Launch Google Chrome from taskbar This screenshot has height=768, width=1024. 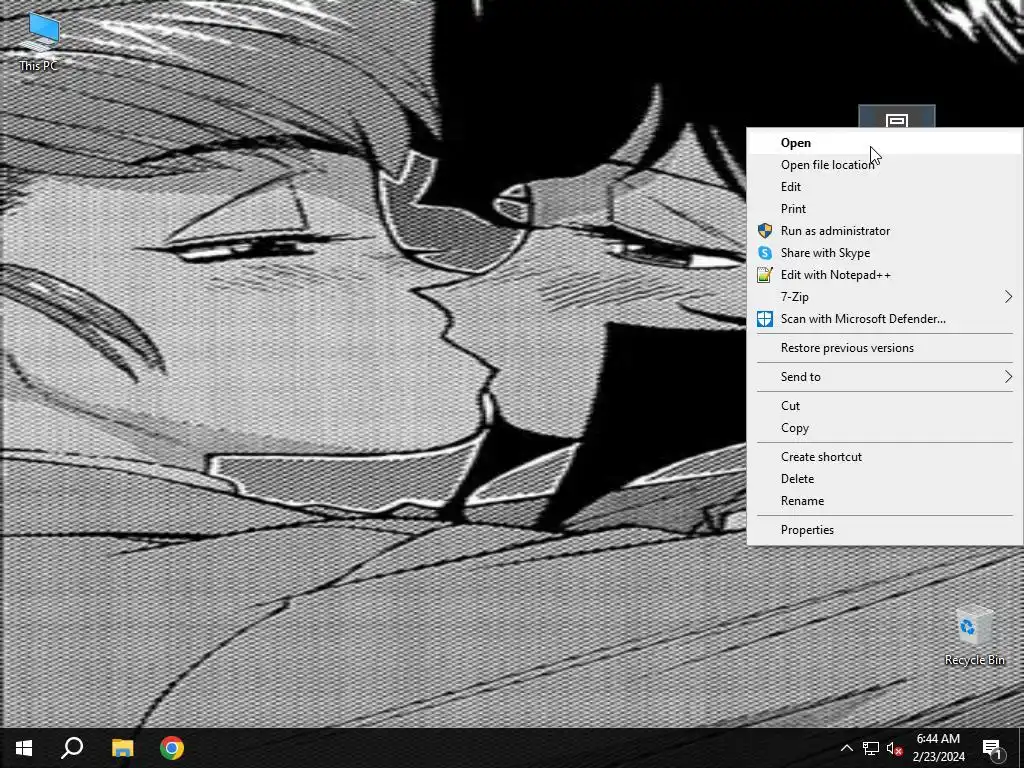pos(172,748)
